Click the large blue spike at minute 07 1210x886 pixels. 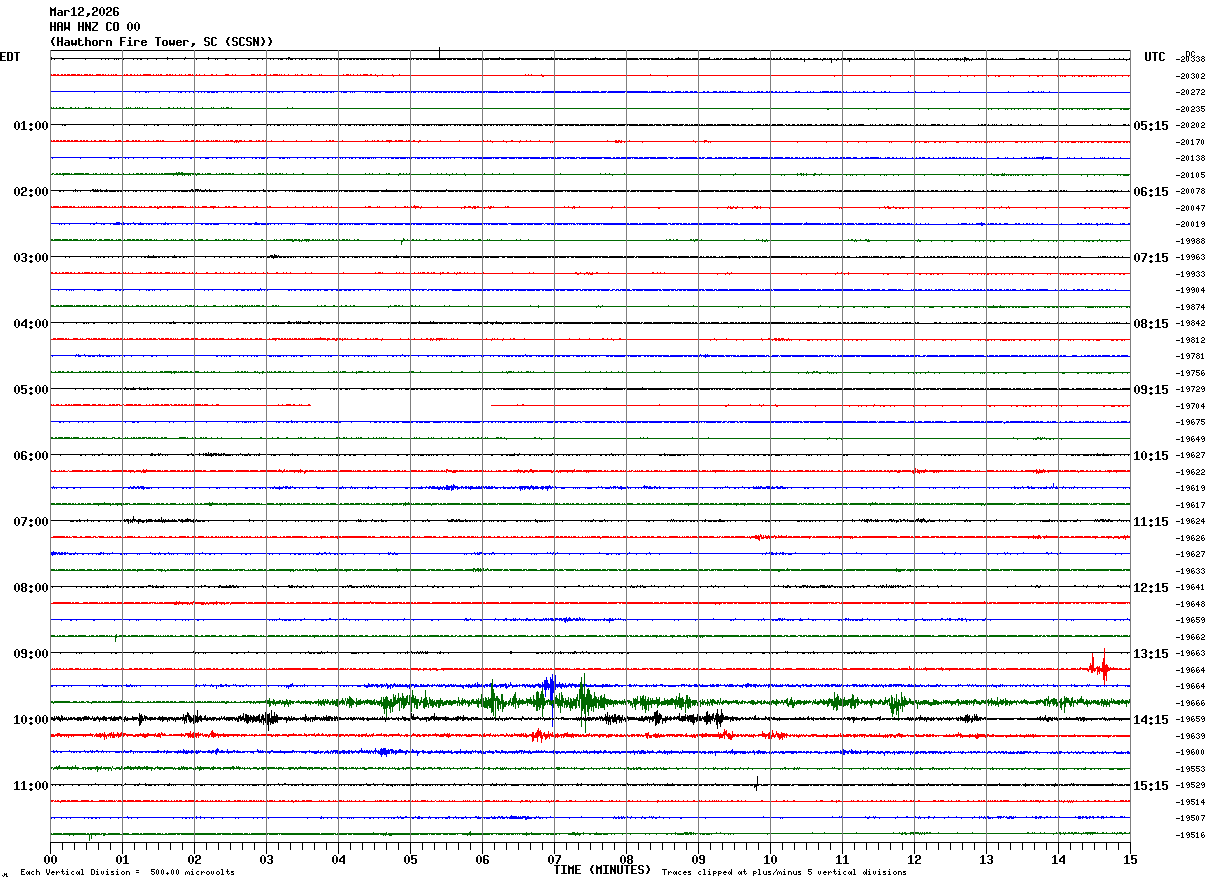point(550,700)
